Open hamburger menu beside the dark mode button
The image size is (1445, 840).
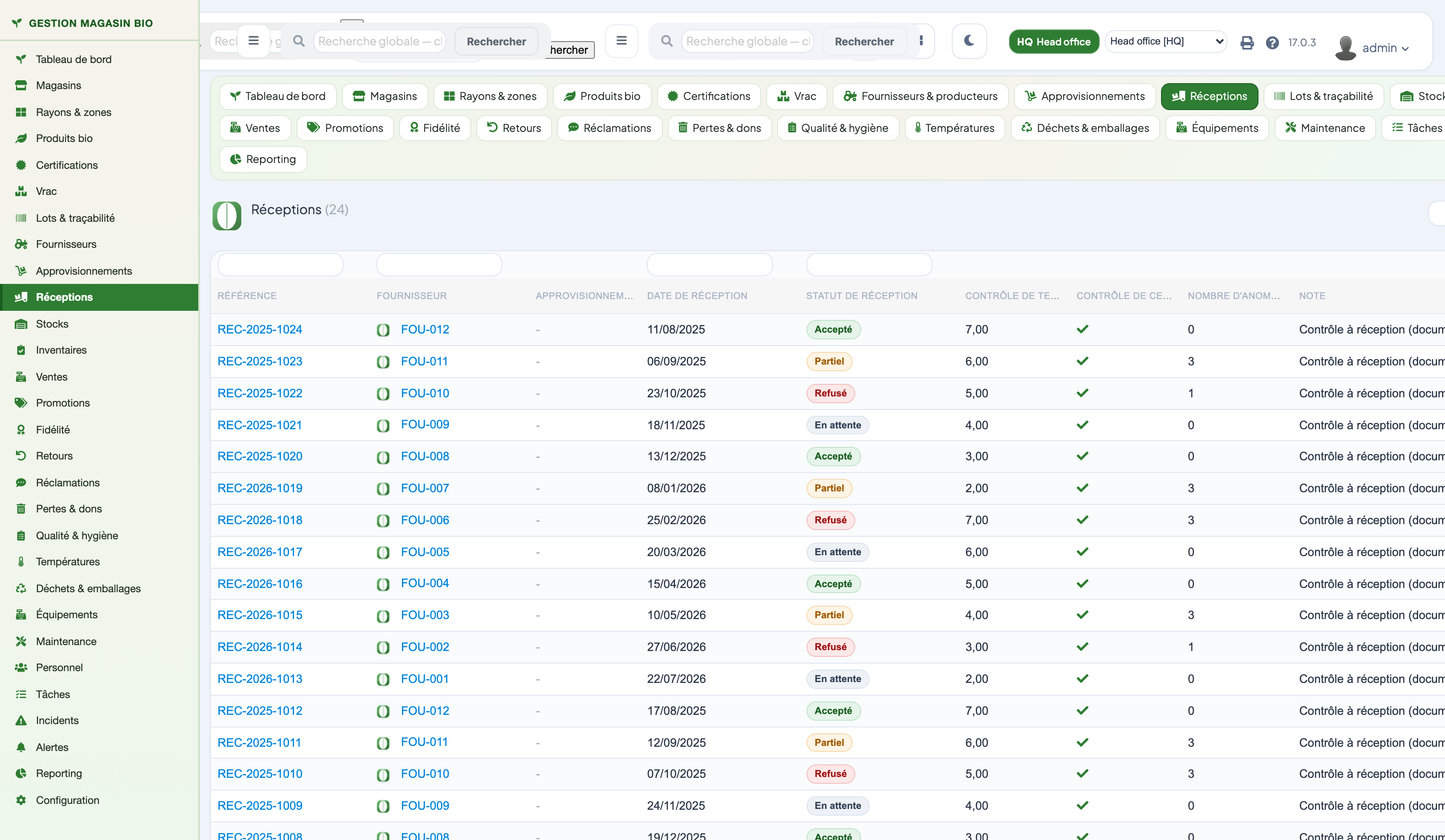coord(621,41)
